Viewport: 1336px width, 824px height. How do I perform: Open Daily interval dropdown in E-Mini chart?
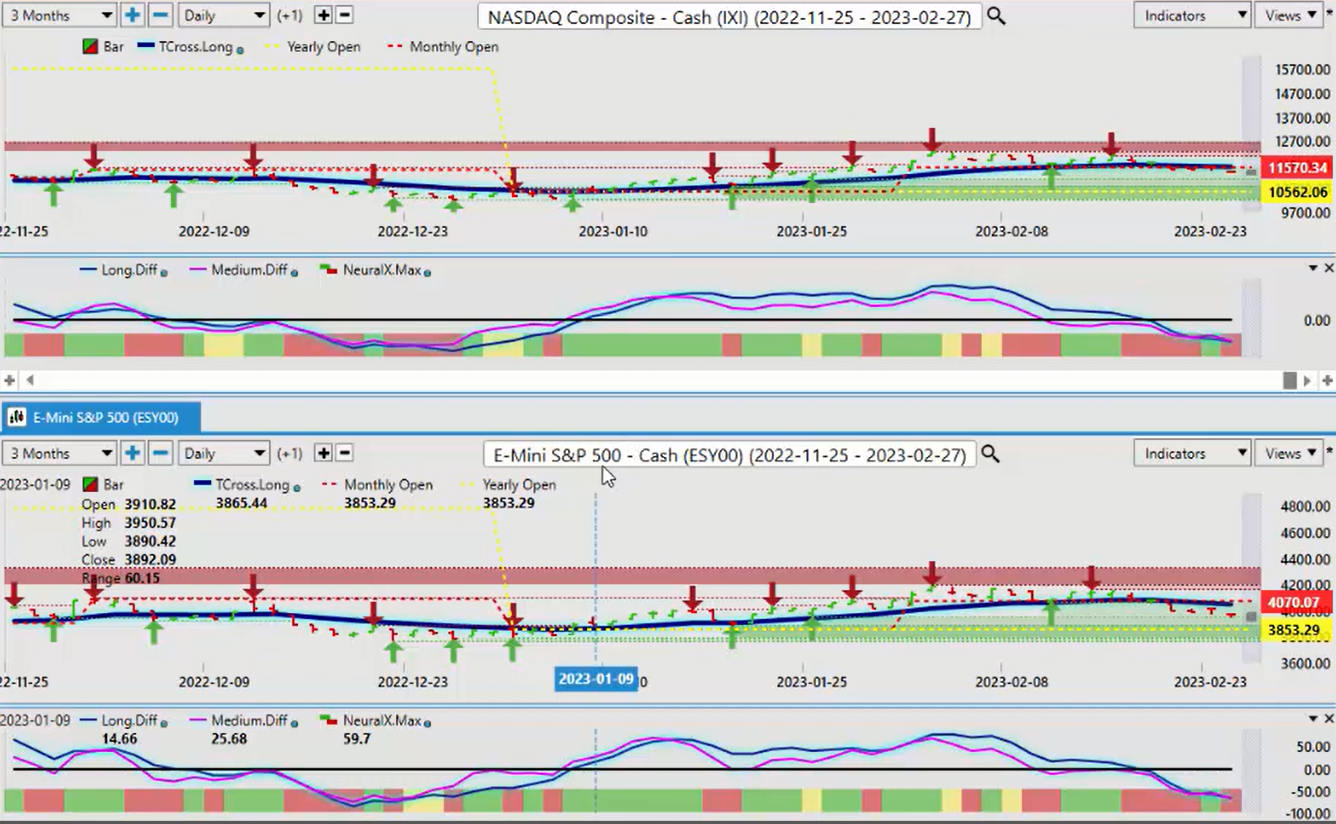[x=224, y=453]
